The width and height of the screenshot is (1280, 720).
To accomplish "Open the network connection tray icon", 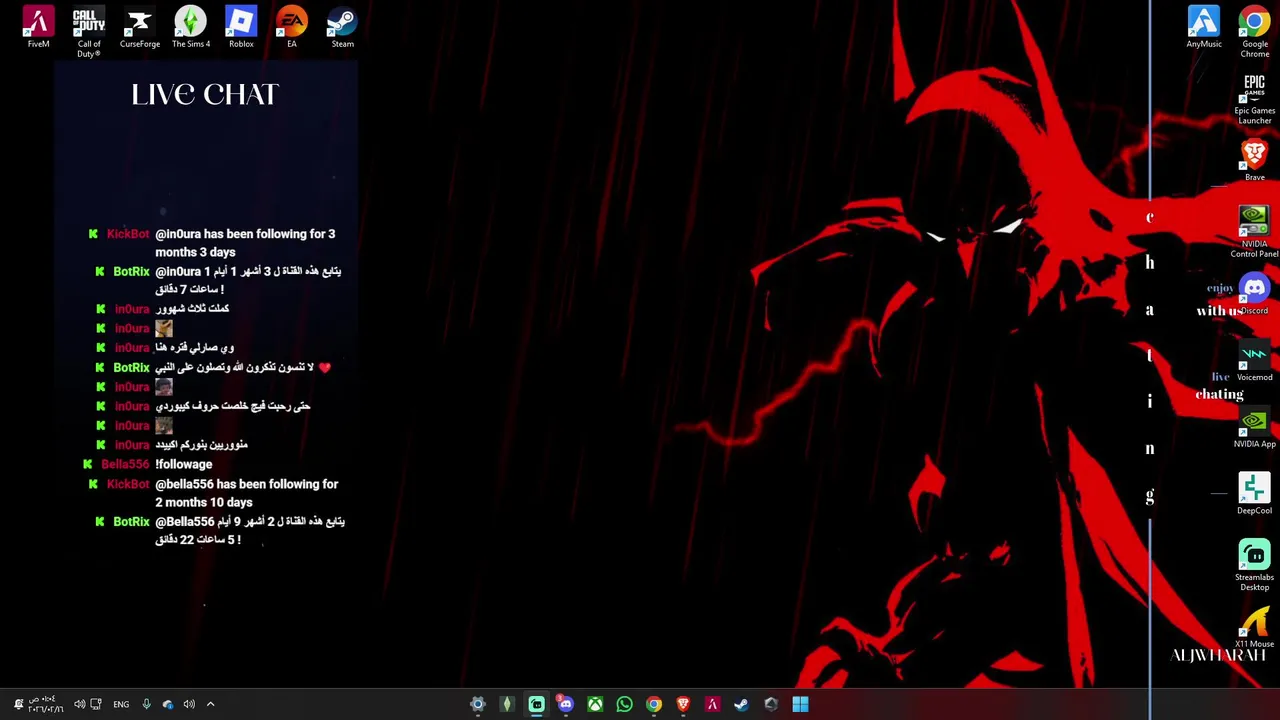I will 96,704.
